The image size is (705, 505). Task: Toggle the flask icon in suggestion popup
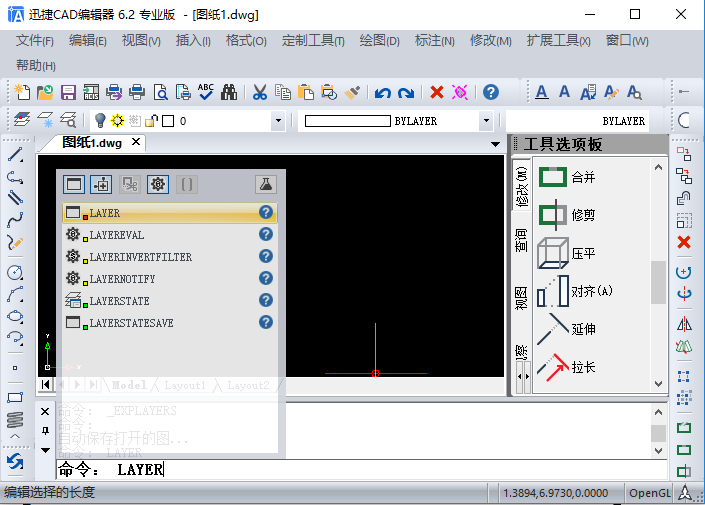(266, 184)
